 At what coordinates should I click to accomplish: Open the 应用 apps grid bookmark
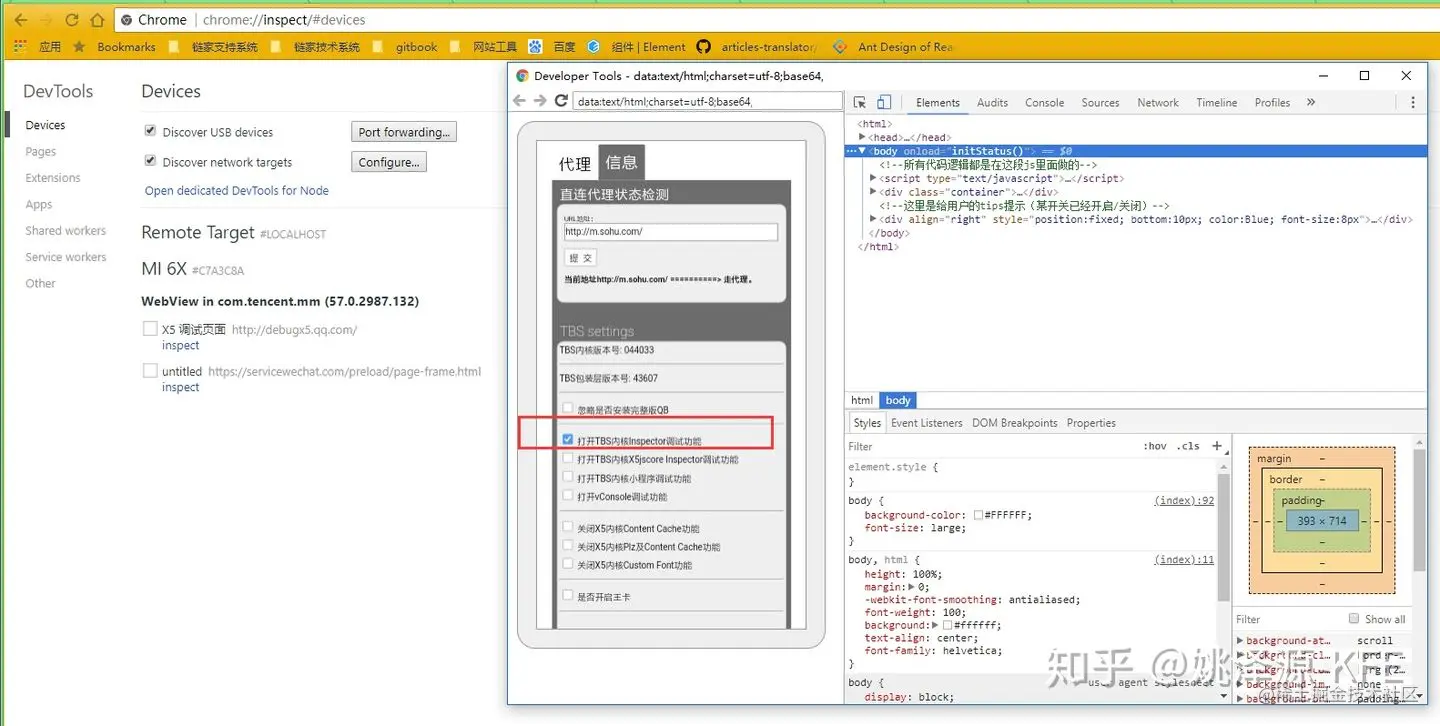coord(37,47)
